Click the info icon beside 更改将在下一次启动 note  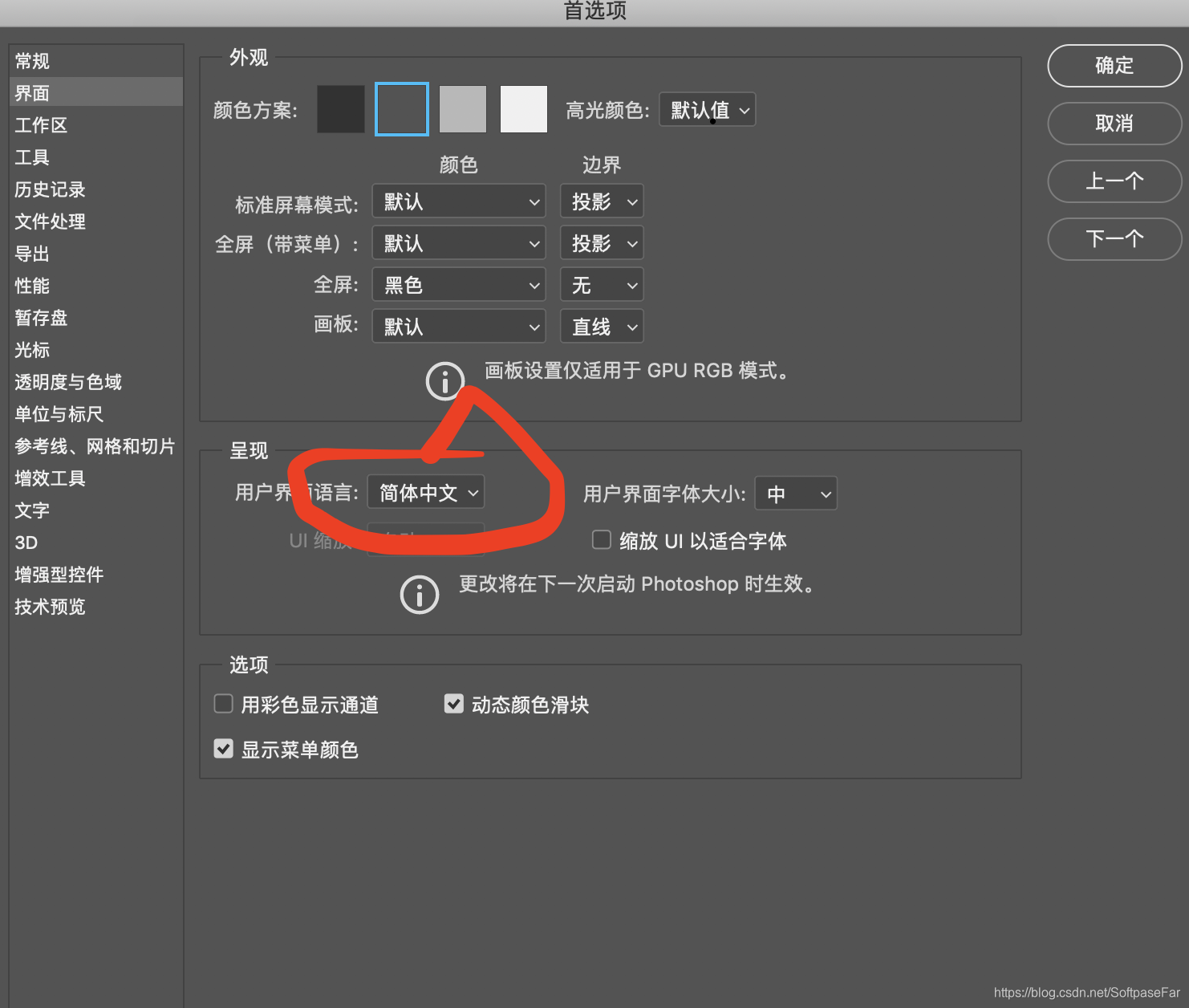pyautogui.click(x=419, y=595)
